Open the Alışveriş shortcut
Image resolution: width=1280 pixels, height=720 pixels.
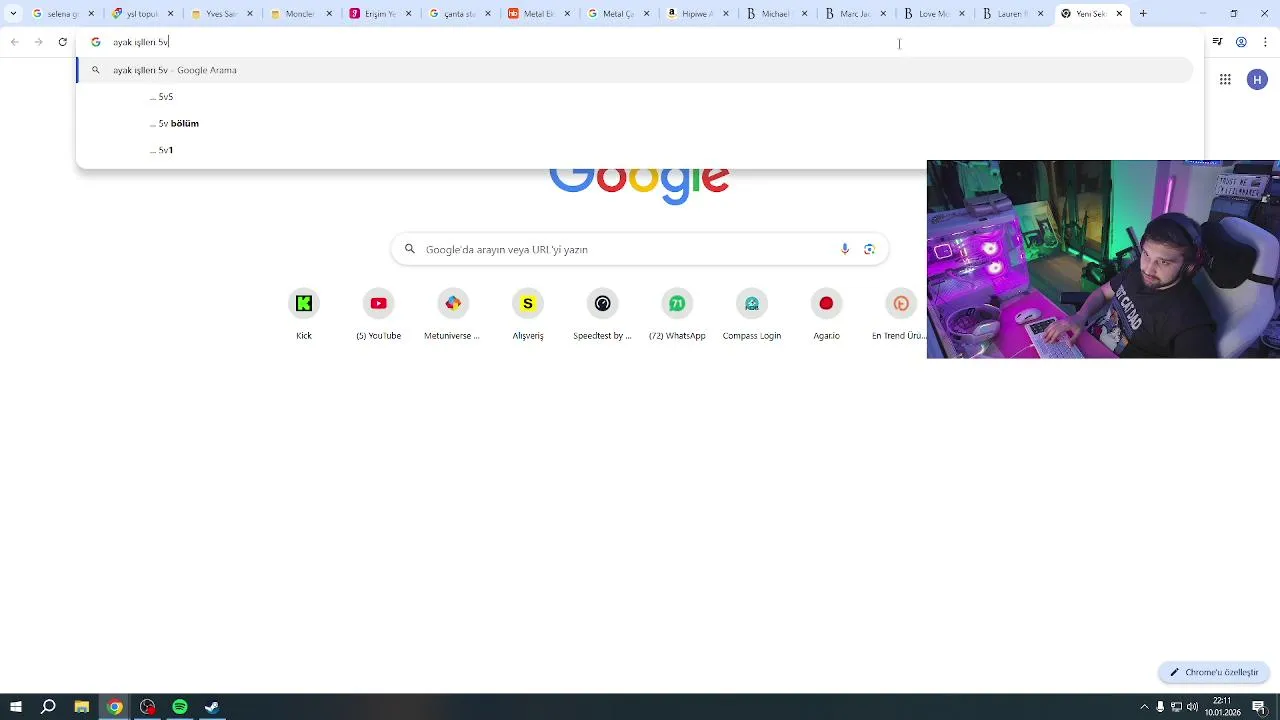528,314
